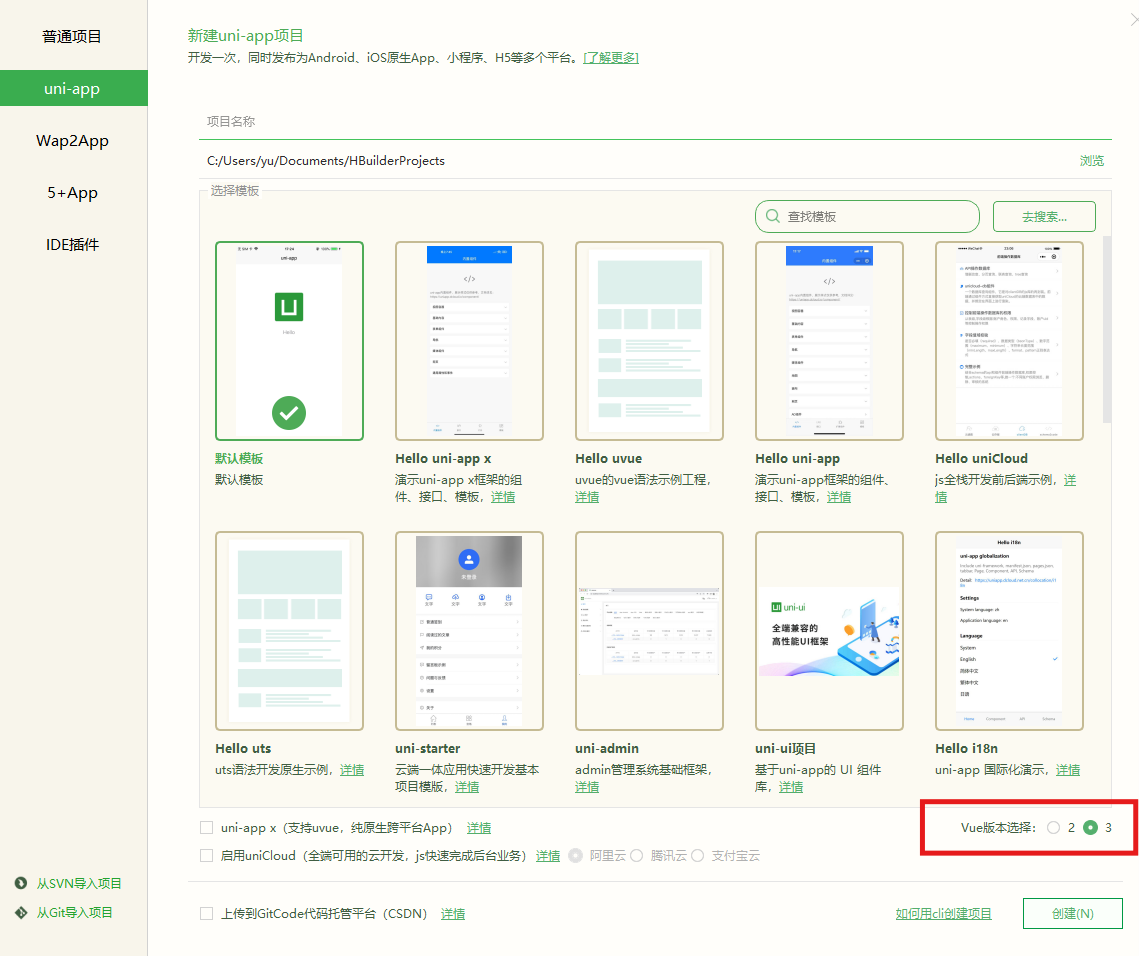Screen dimensions: 1139x956
Task: Enable the uni-app x checkbox
Action: pos(206,827)
